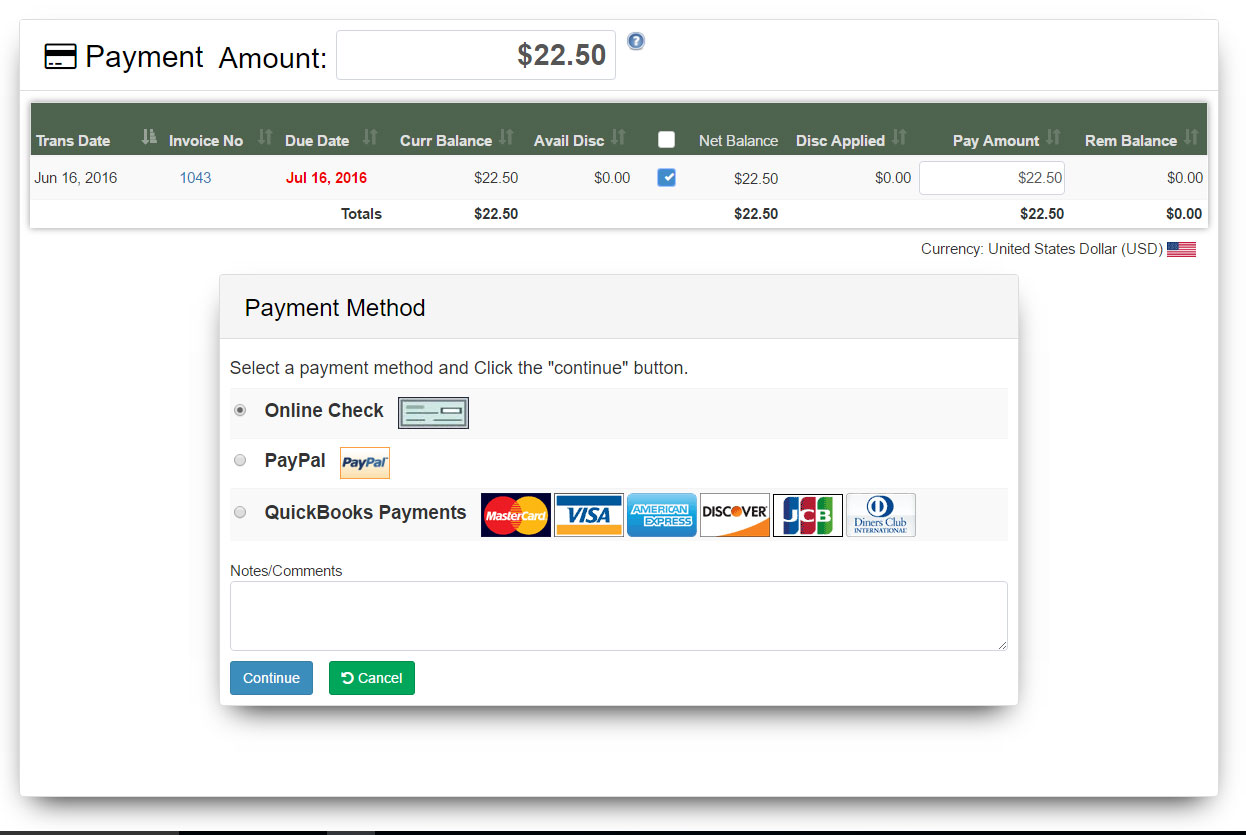
Task: Open the payment amount help tooltip
Action: (x=636, y=41)
